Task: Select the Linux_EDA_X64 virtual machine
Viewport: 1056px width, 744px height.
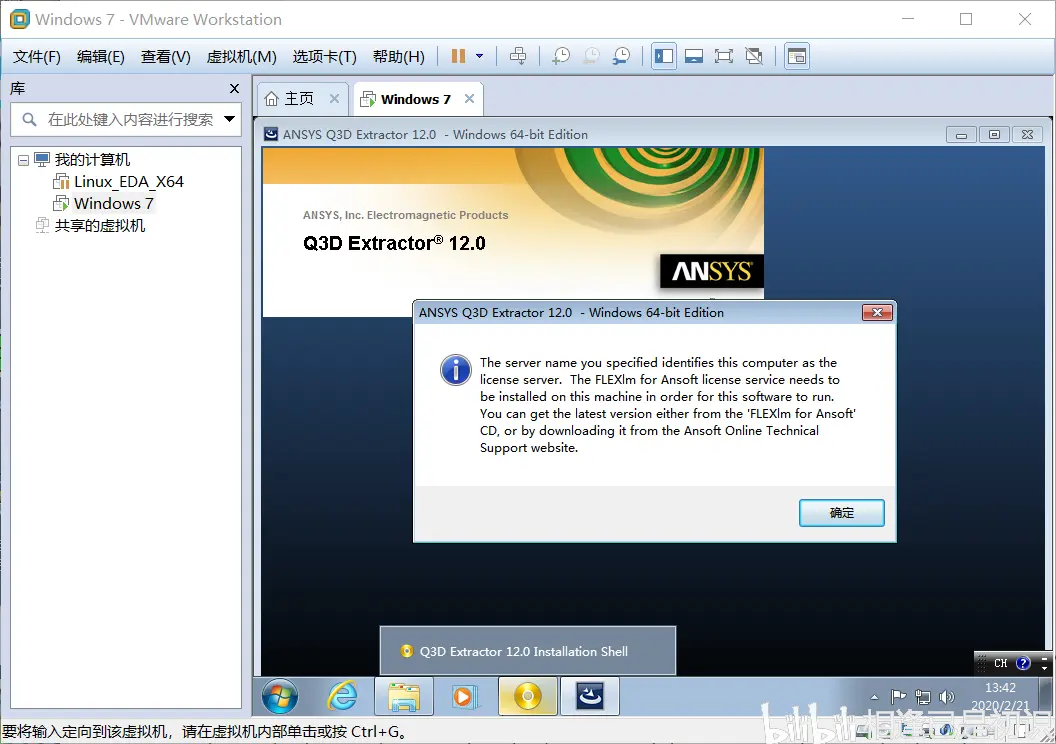Action: coord(129,182)
